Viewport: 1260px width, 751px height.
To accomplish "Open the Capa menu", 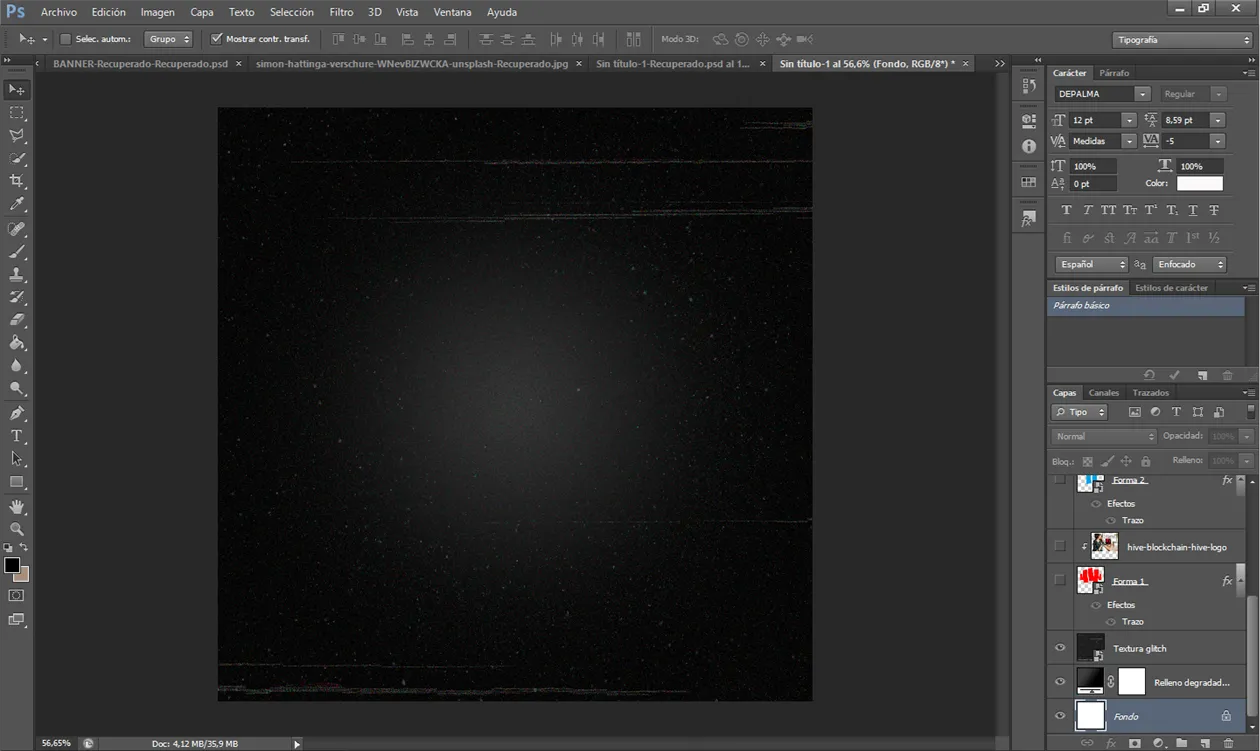I will [x=202, y=12].
